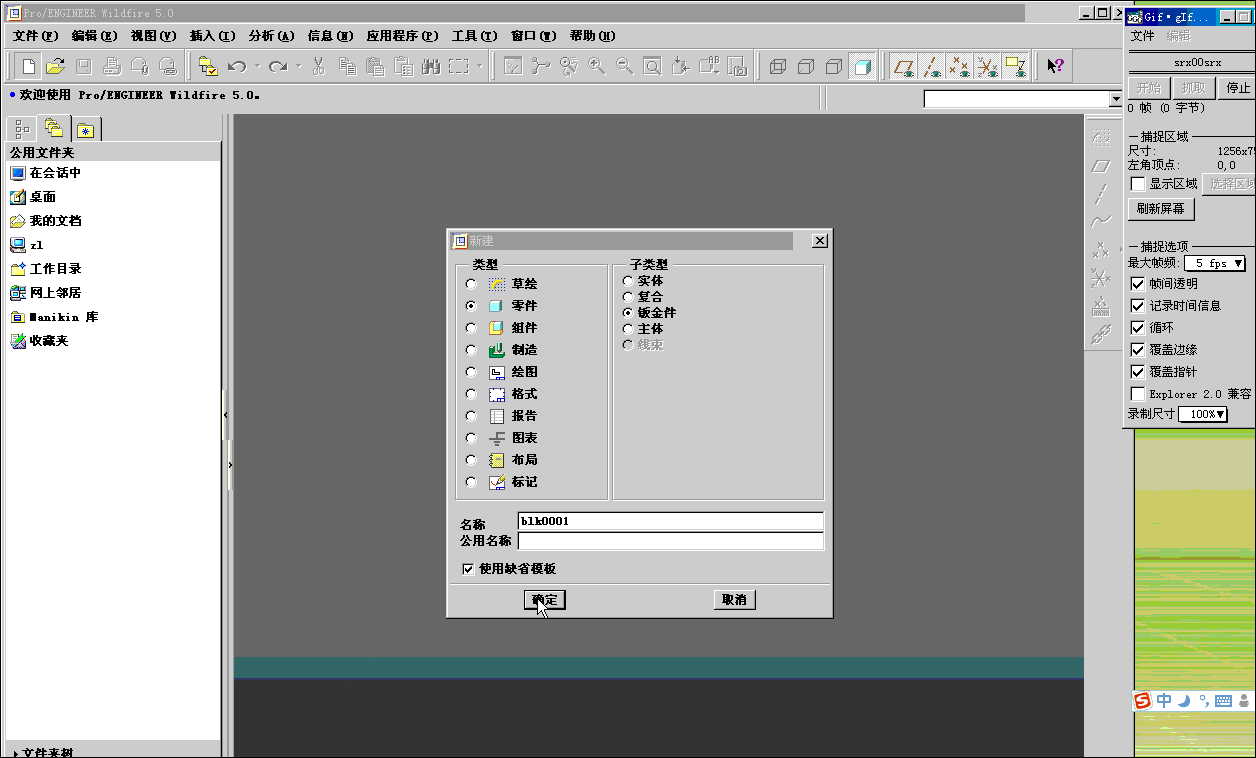This screenshot has width=1256, height=758.
Task: Open the 分析(A) menu
Action: 271,36
